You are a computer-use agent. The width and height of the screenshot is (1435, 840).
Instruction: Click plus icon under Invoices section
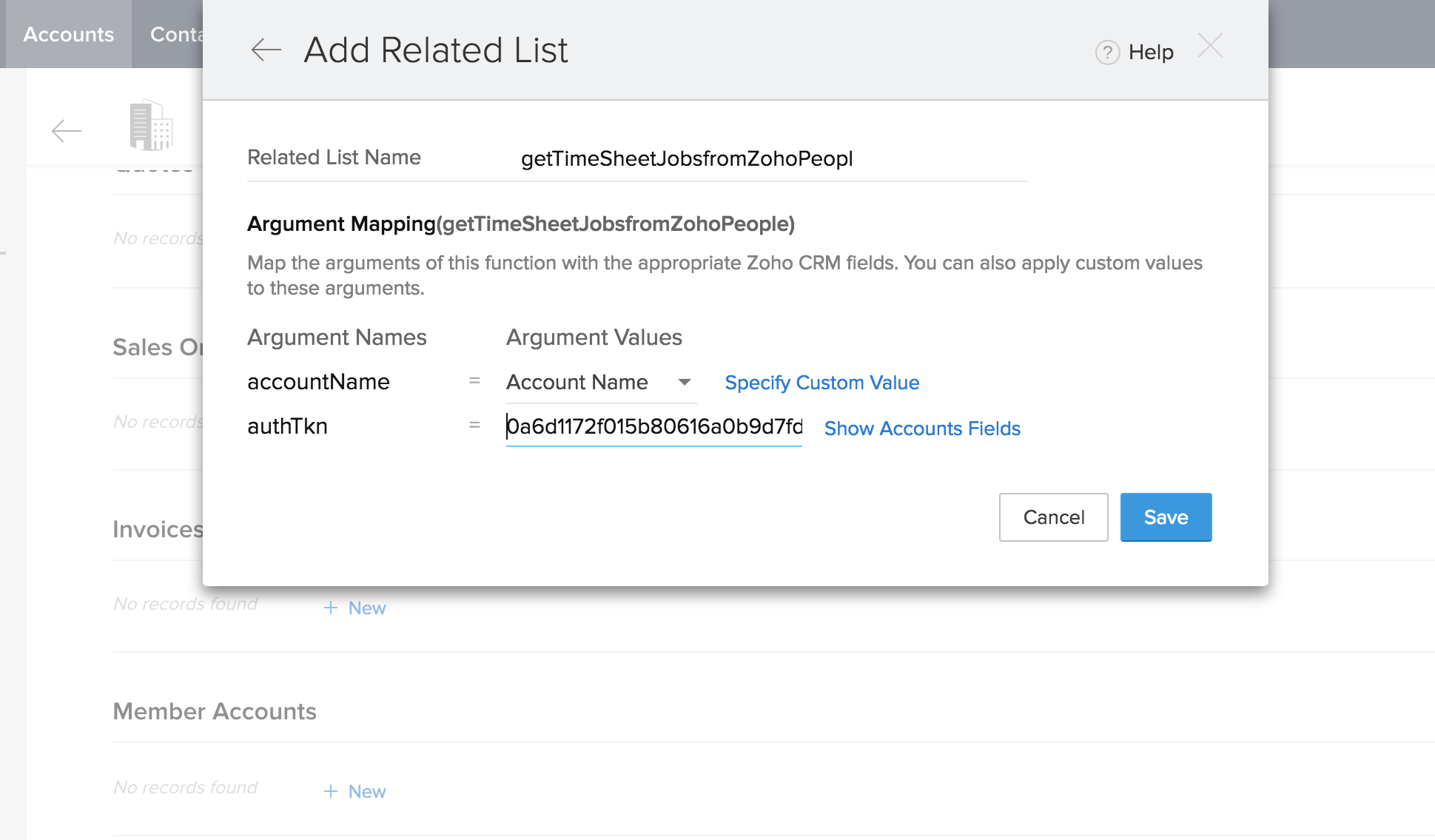tap(331, 608)
